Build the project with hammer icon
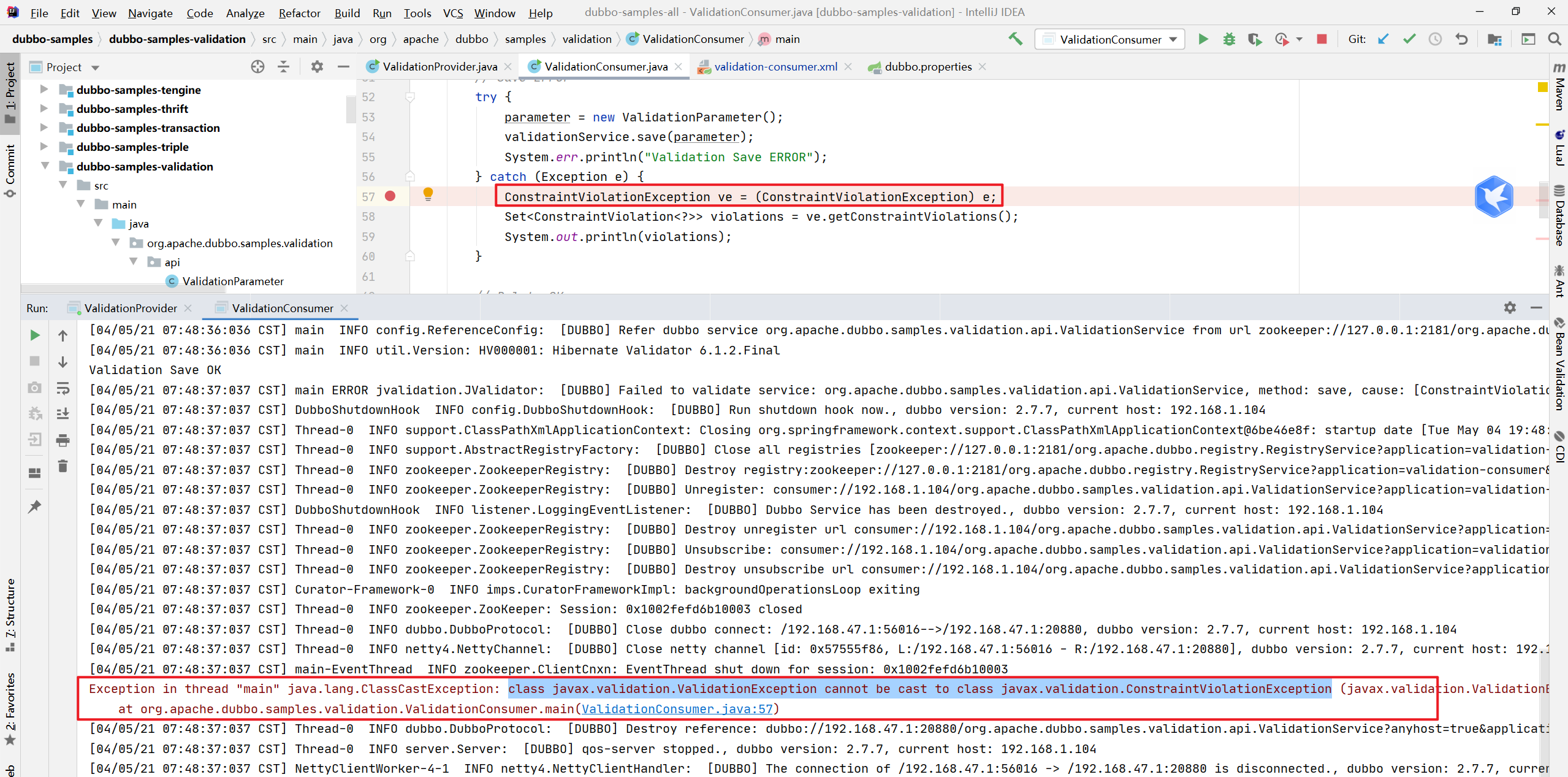 [x=1016, y=39]
